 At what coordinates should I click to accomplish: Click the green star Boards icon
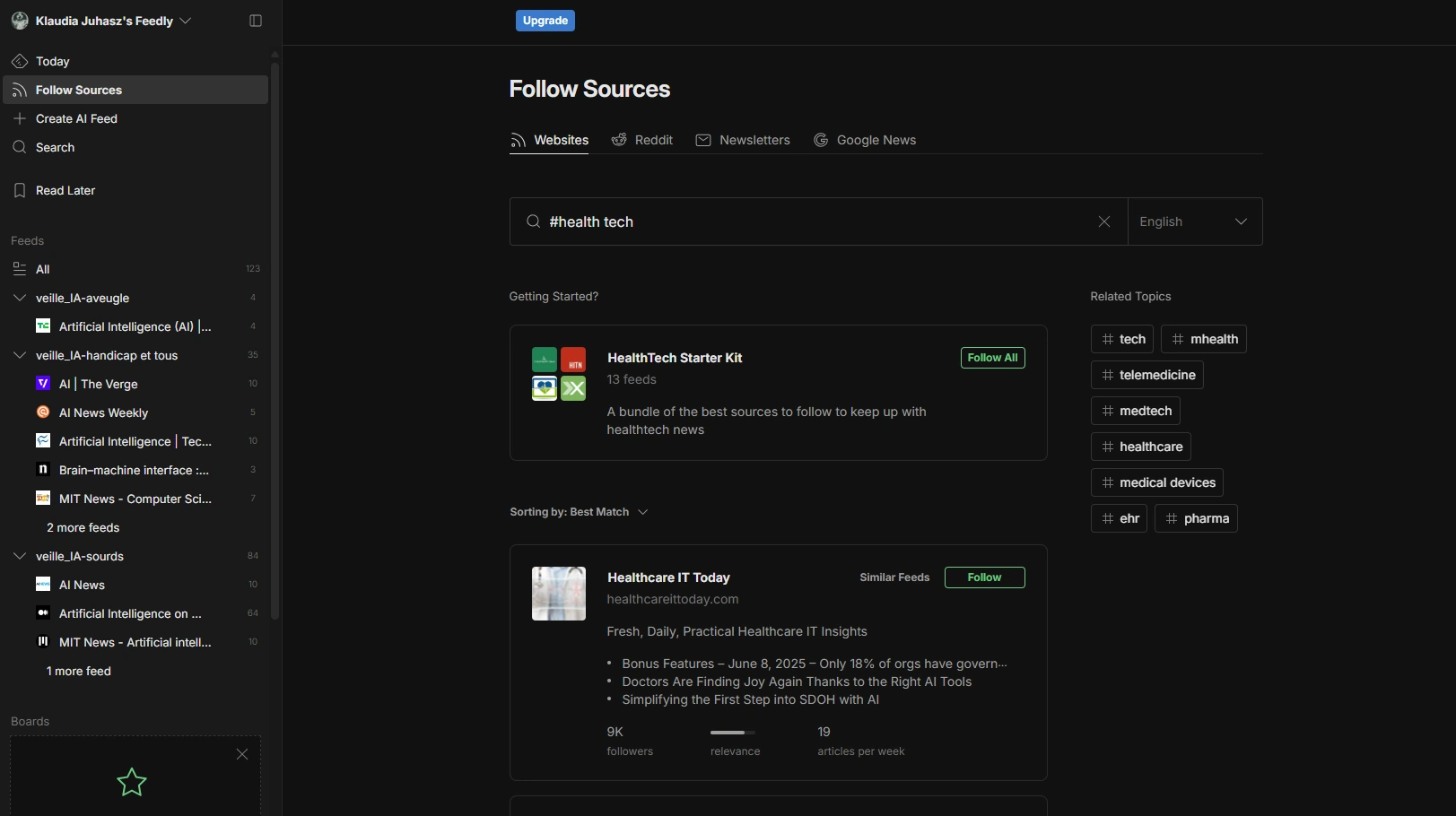[x=132, y=783]
